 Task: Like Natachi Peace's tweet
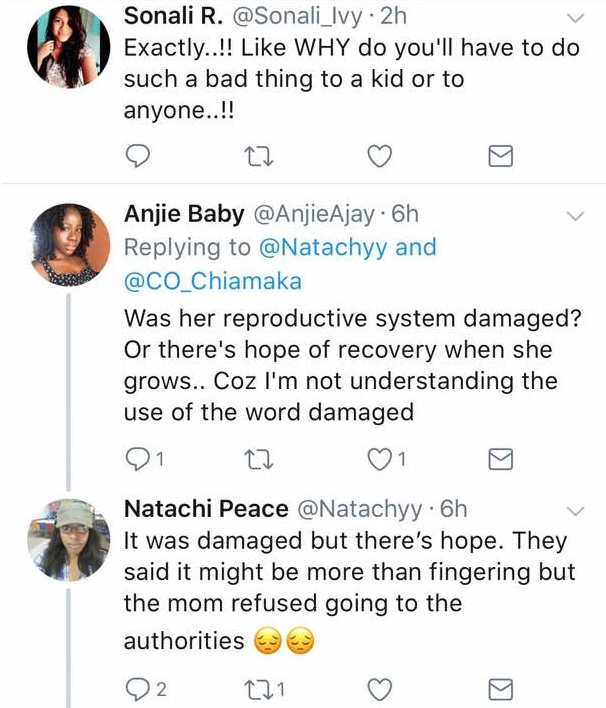click(x=379, y=687)
